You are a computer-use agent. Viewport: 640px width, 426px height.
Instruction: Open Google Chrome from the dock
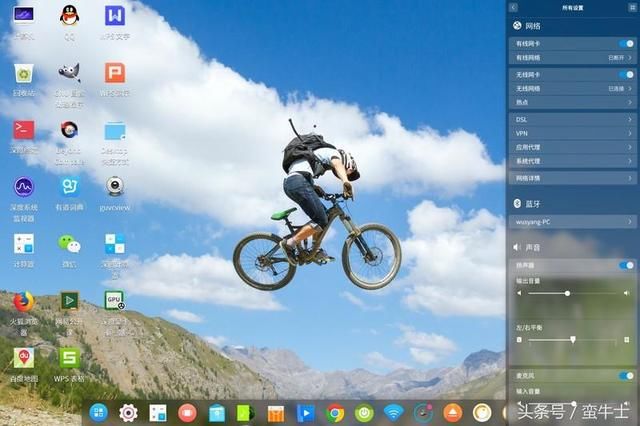coord(335,413)
